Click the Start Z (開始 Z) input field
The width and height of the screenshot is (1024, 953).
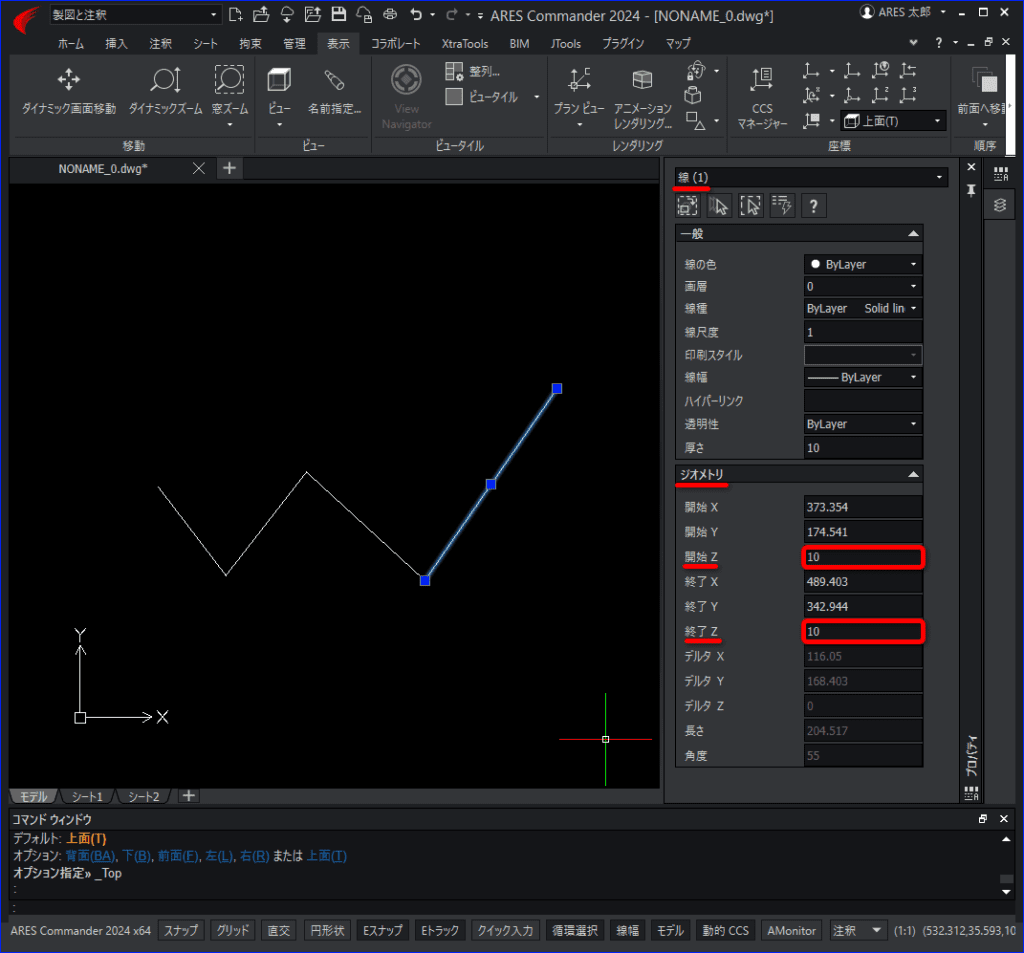(862, 557)
